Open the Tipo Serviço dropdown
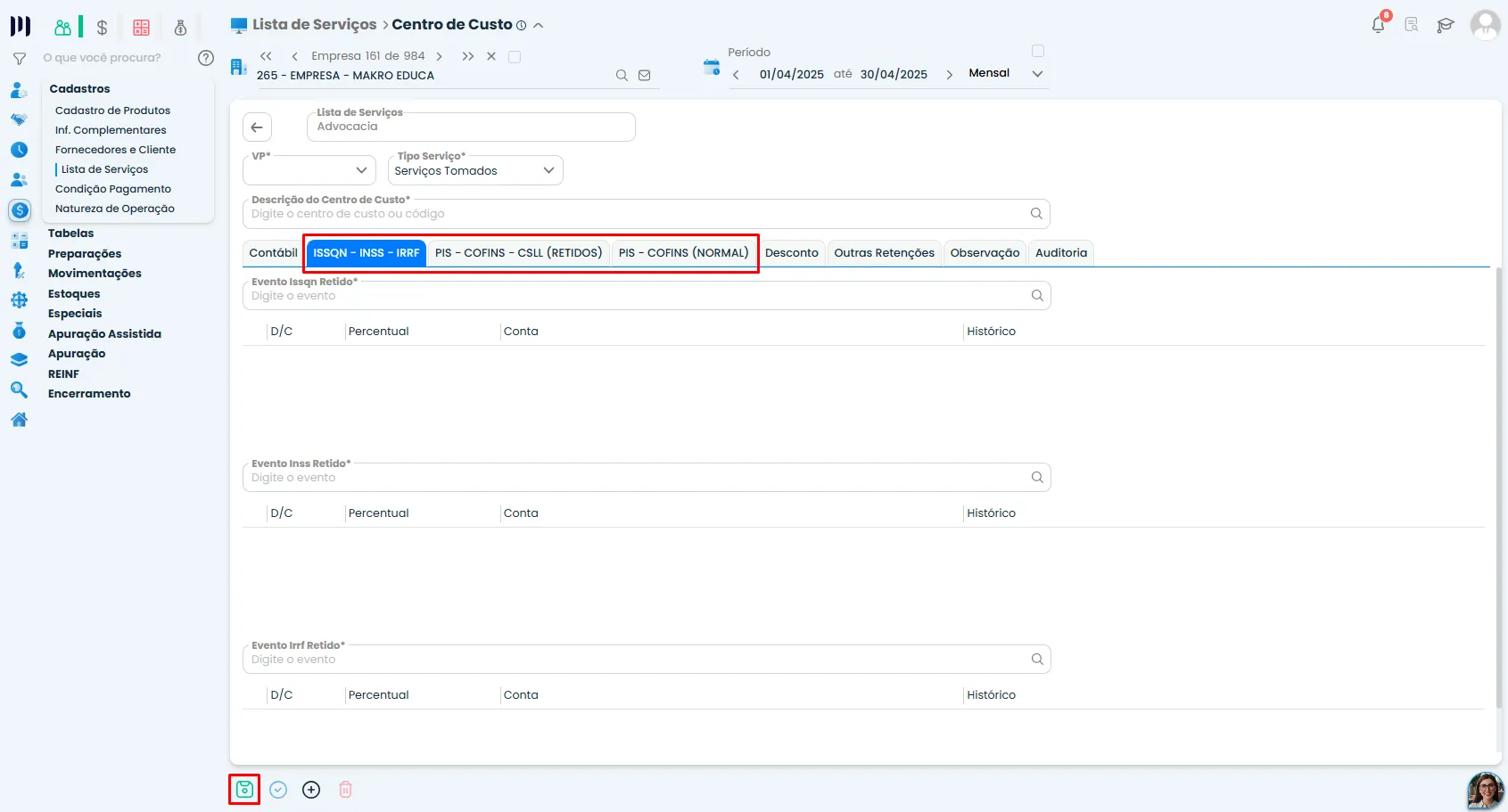1508x812 pixels. [x=475, y=170]
